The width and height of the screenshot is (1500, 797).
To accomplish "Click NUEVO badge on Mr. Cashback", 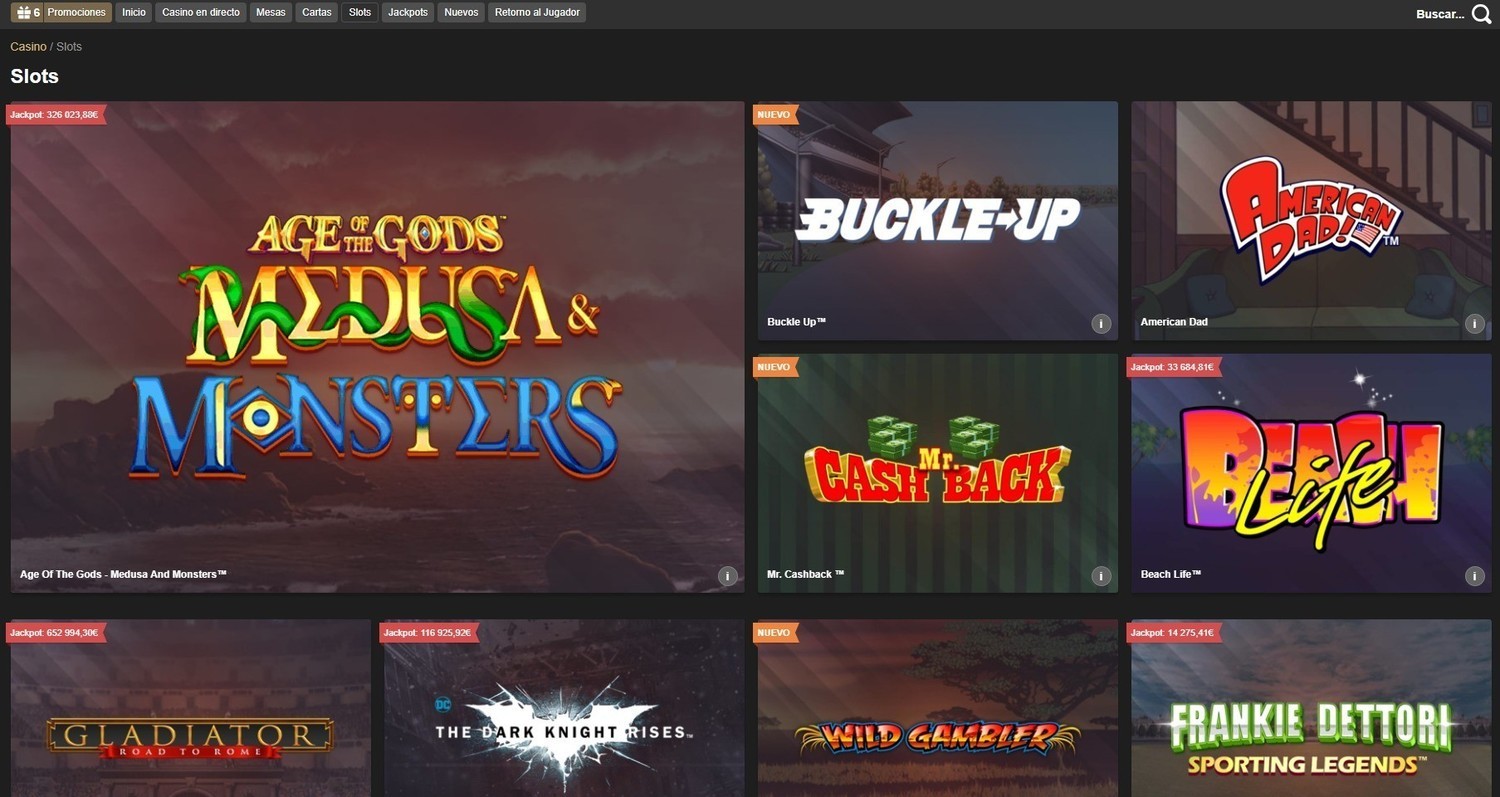I will (x=775, y=367).
